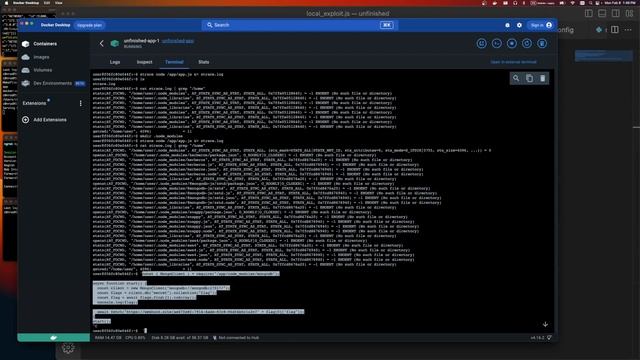Click the Disk usage status text
Viewport: 640px width, 360px height.
pyautogui.click(x=180, y=338)
